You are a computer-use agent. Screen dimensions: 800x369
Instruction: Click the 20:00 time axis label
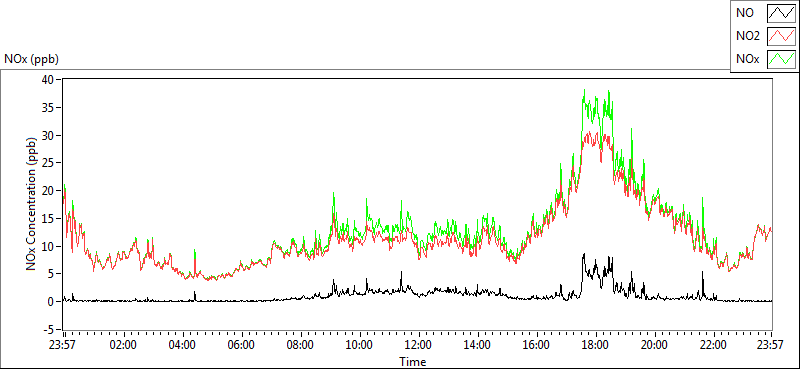654,345
